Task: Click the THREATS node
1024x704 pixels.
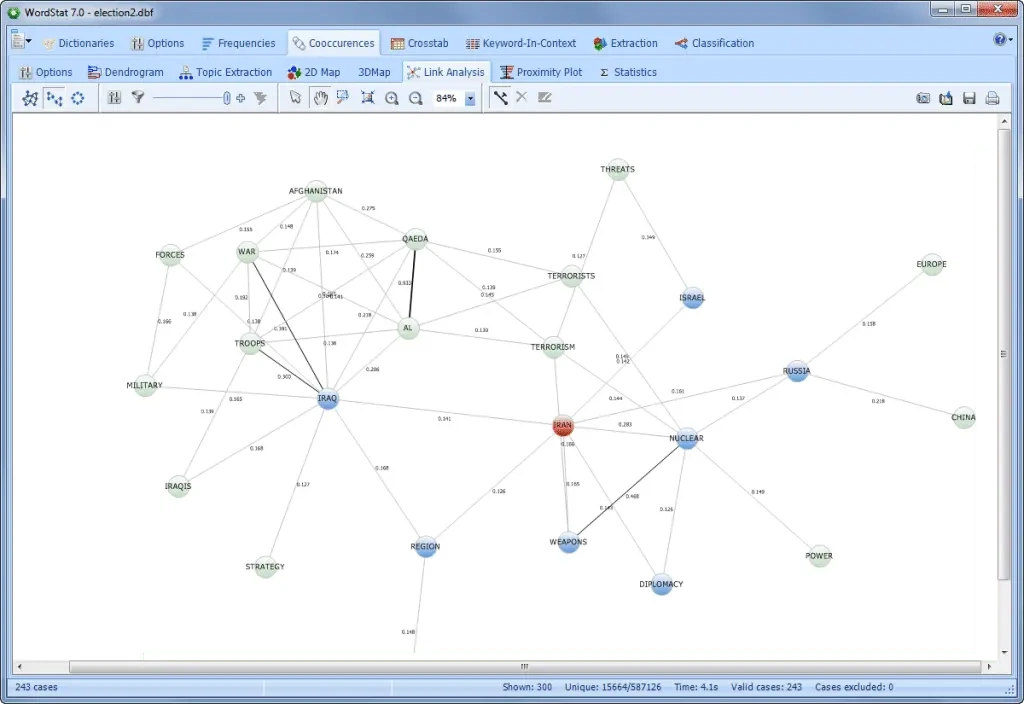Action: click(618, 169)
